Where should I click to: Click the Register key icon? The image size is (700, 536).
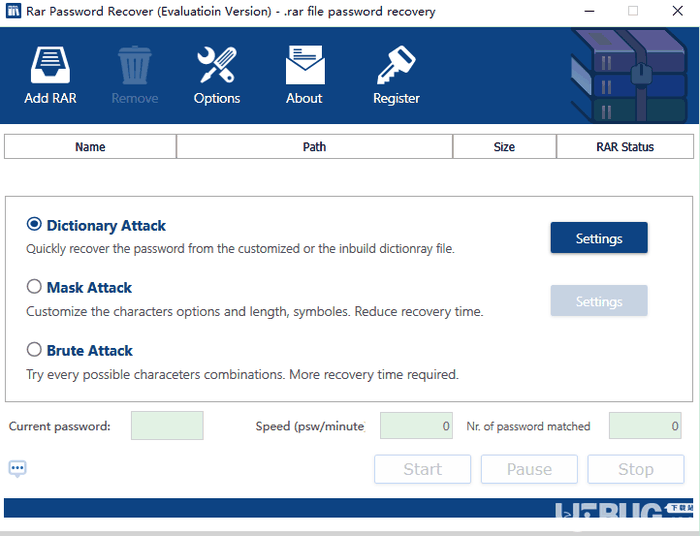tap(396, 65)
